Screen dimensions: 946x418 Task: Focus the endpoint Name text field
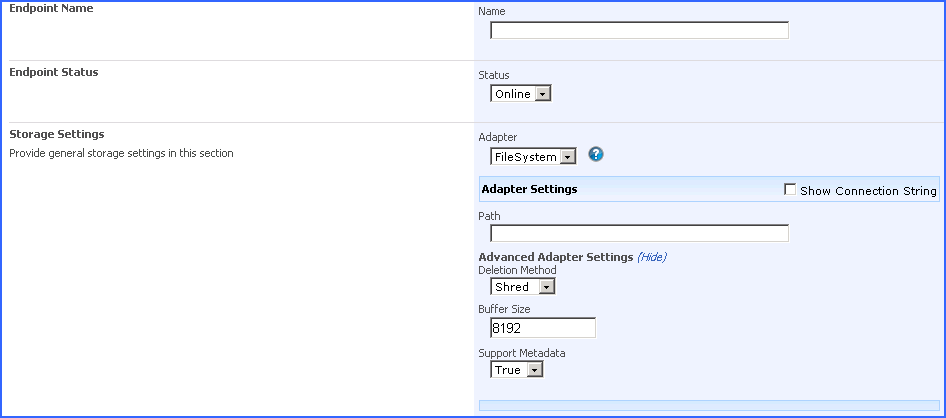(639, 30)
